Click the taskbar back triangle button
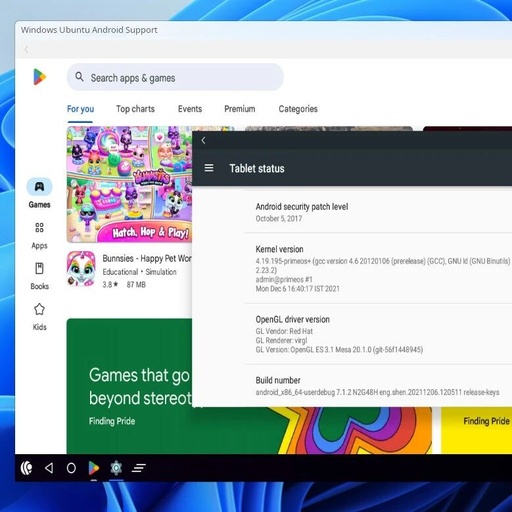 click(49, 468)
